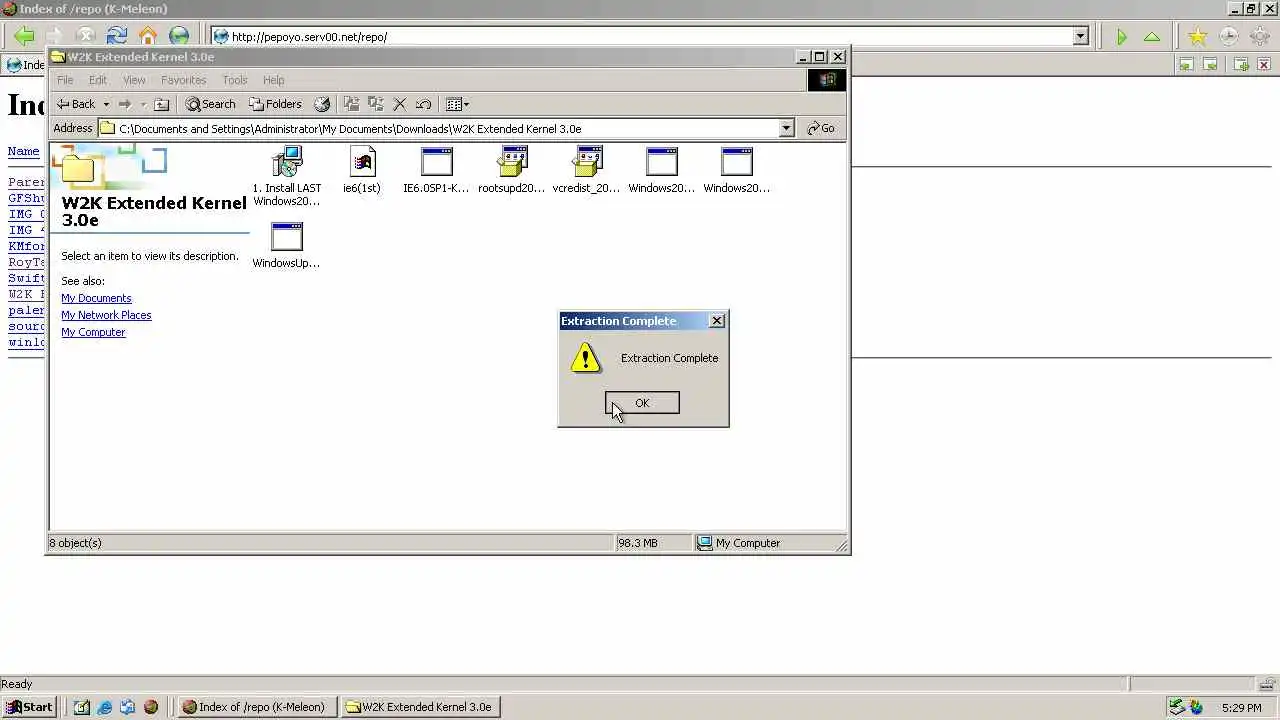Image resolution: width=1280 pixels, height=720 pixels.
Task: Click the K-Meleon green Up triangle
Action: 1152,37
